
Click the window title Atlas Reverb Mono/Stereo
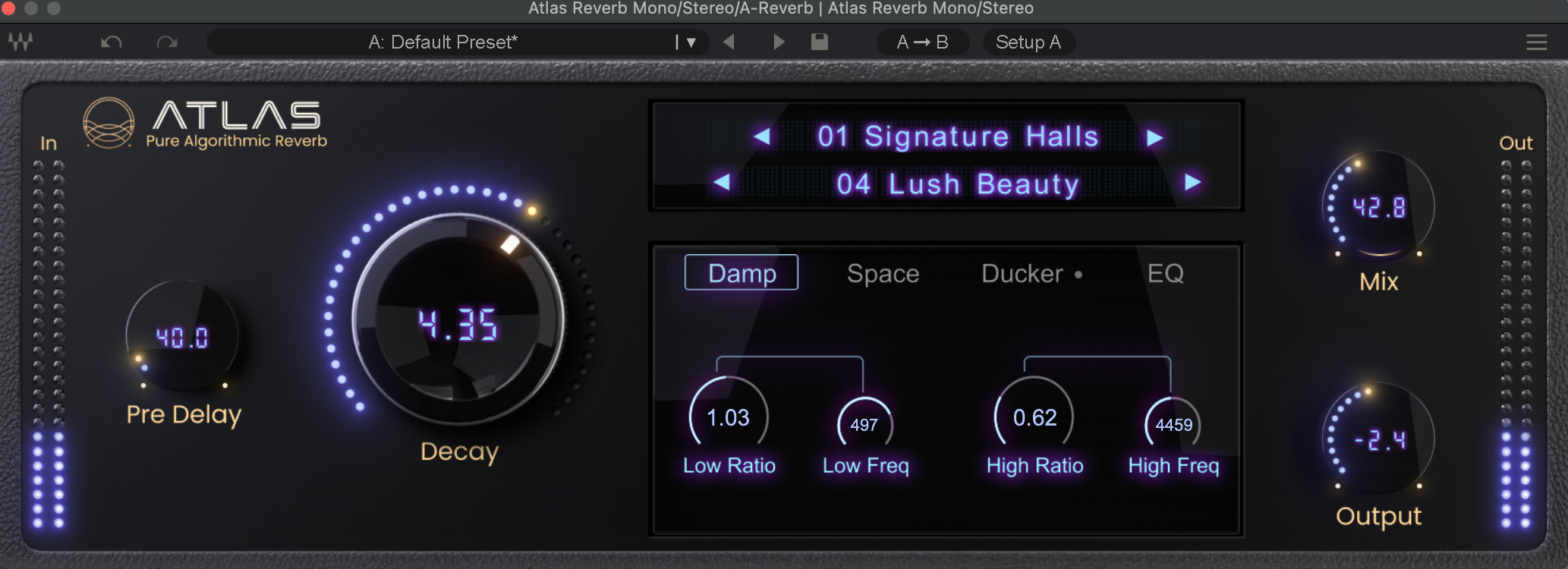pos(780,8)
